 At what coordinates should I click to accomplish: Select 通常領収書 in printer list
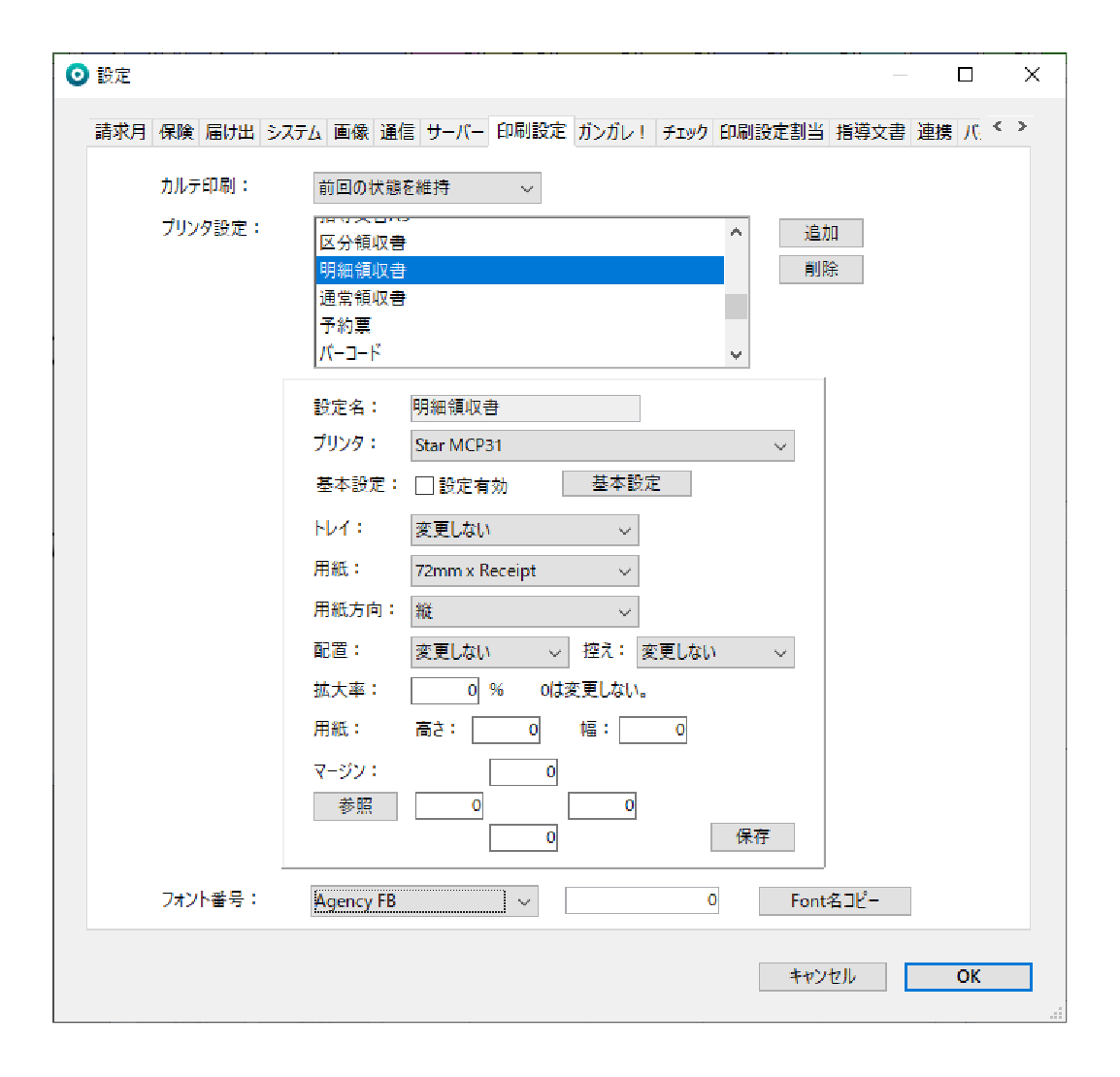click(363, 298)
